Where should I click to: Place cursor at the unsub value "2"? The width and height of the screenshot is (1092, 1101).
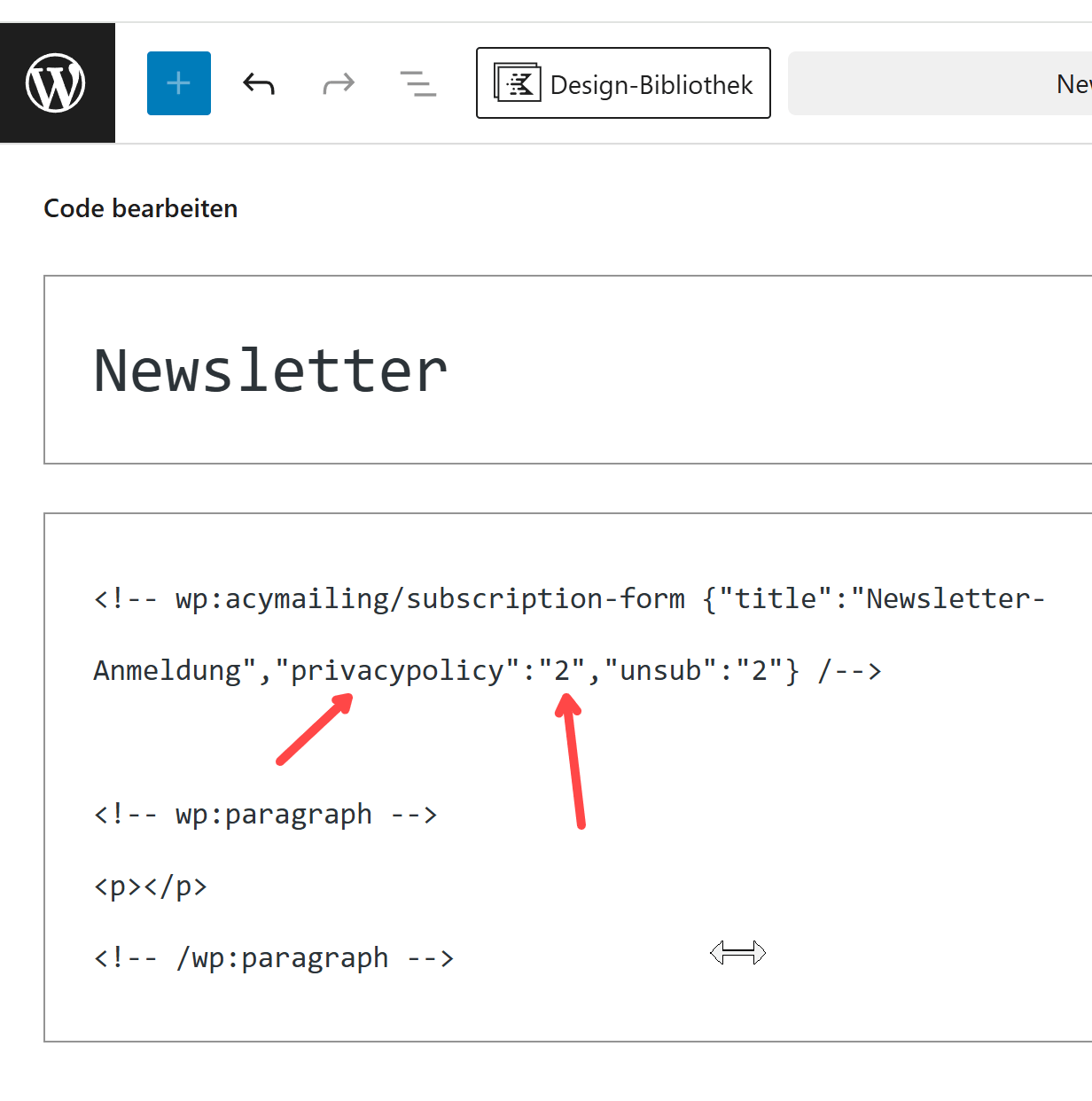point(759,671)
